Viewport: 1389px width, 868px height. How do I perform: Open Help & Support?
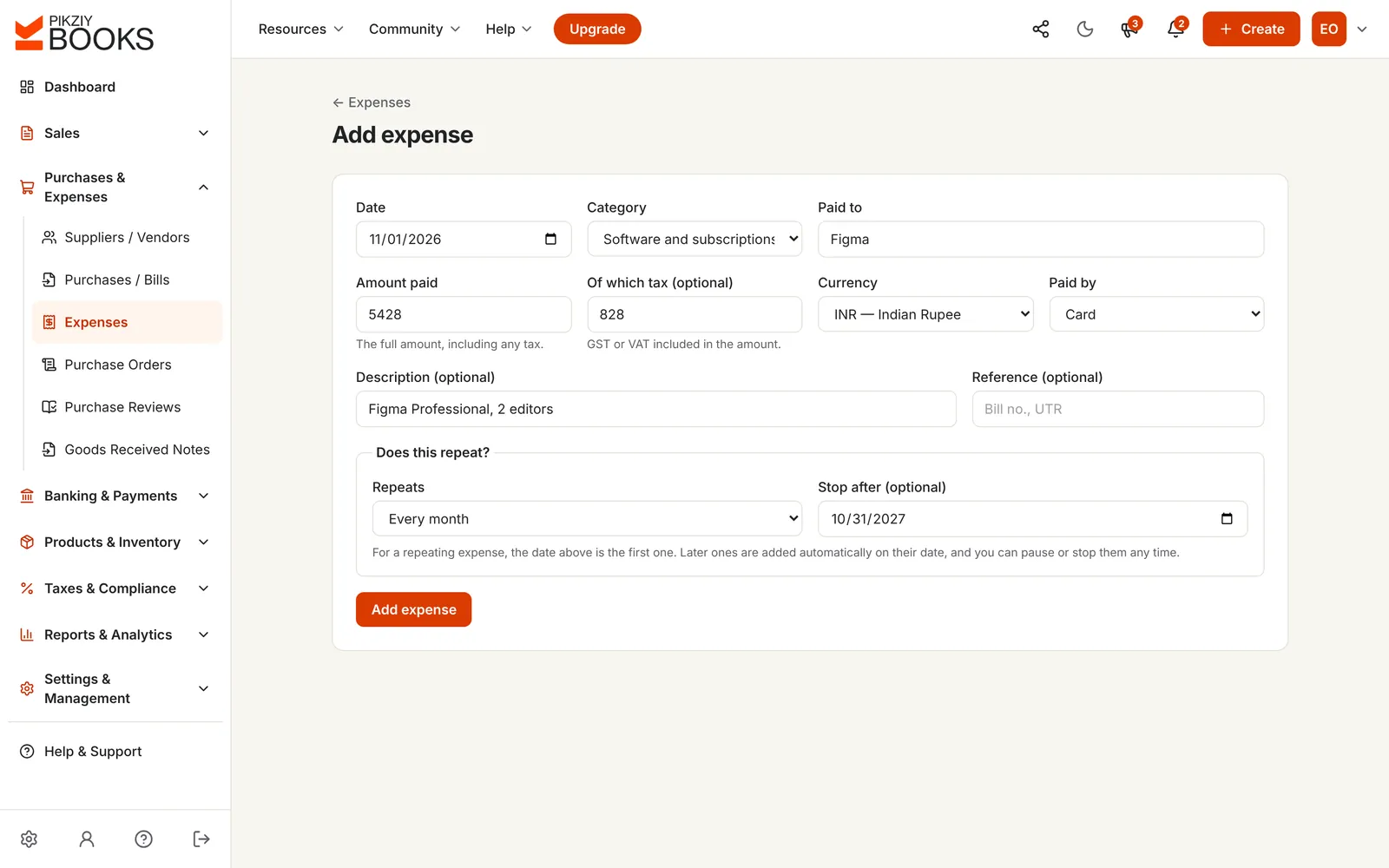click(115, 752)
